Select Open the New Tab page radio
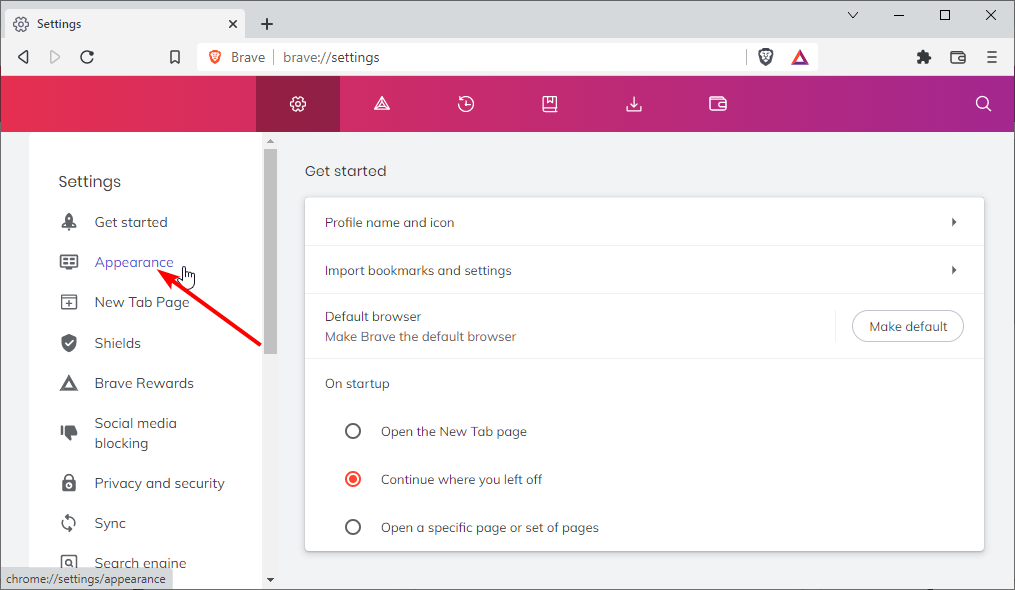This screenshot has width=1015, height=590. pyautogui.click(x=353, y=431)
